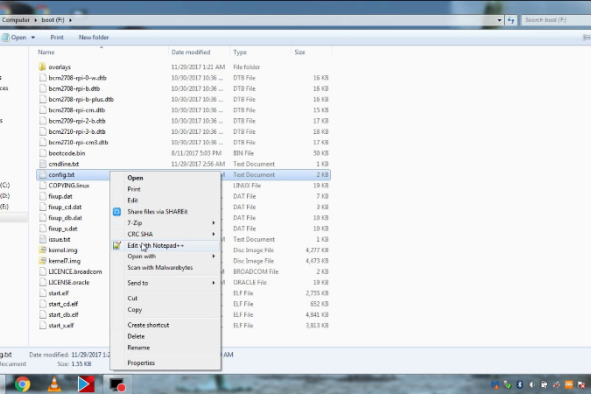Select the cmdline.txt file icon
The height and width of the screenshot is (394, 591).
pos(43,164)
